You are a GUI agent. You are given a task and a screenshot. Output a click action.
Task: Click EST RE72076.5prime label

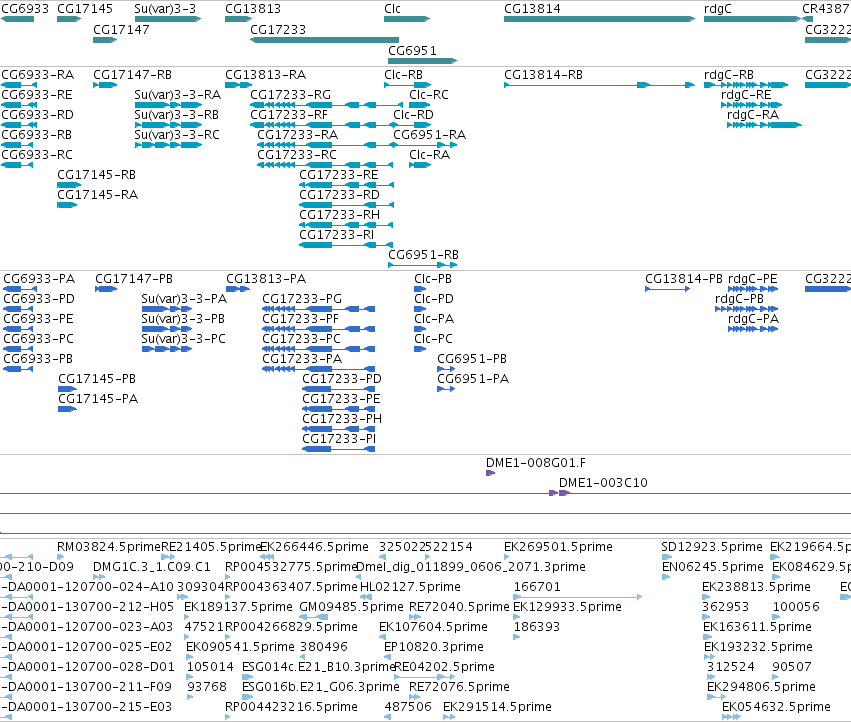(x=459, y=687)
